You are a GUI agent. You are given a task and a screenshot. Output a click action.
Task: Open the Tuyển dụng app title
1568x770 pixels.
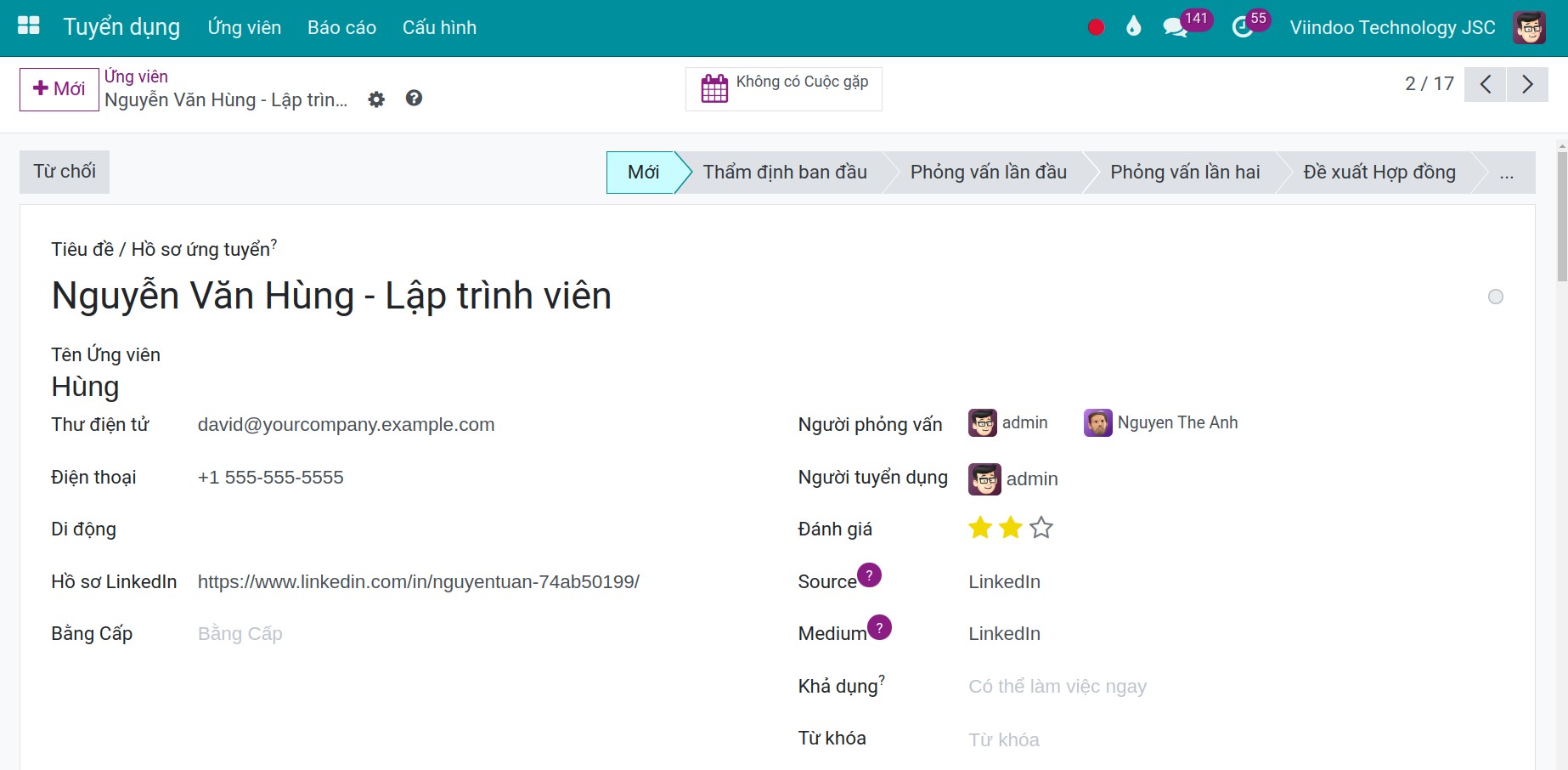(121, 27)
